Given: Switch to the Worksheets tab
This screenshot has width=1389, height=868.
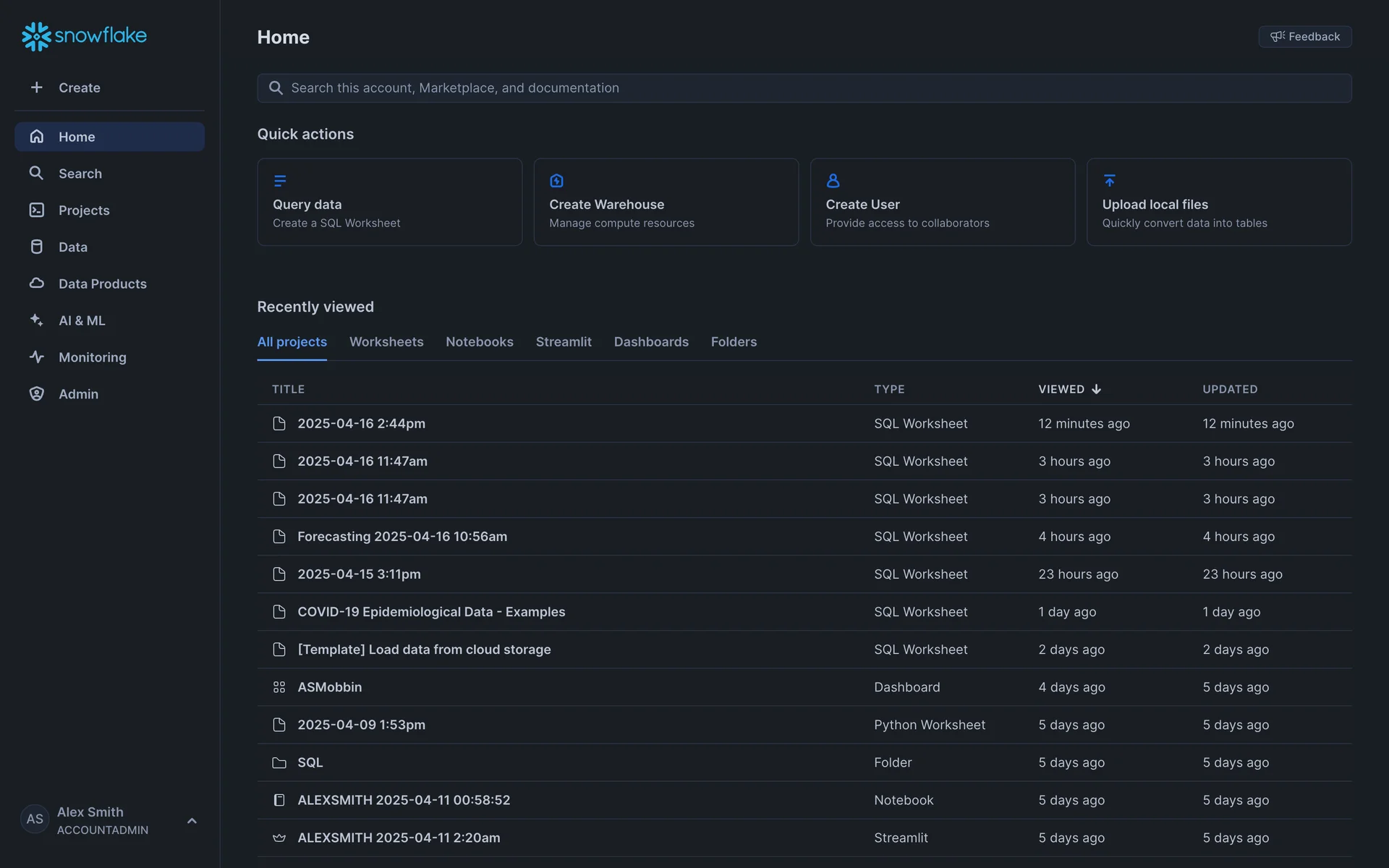Looking at the screenshot, I should pyautogui.click(x=386, y=341).
